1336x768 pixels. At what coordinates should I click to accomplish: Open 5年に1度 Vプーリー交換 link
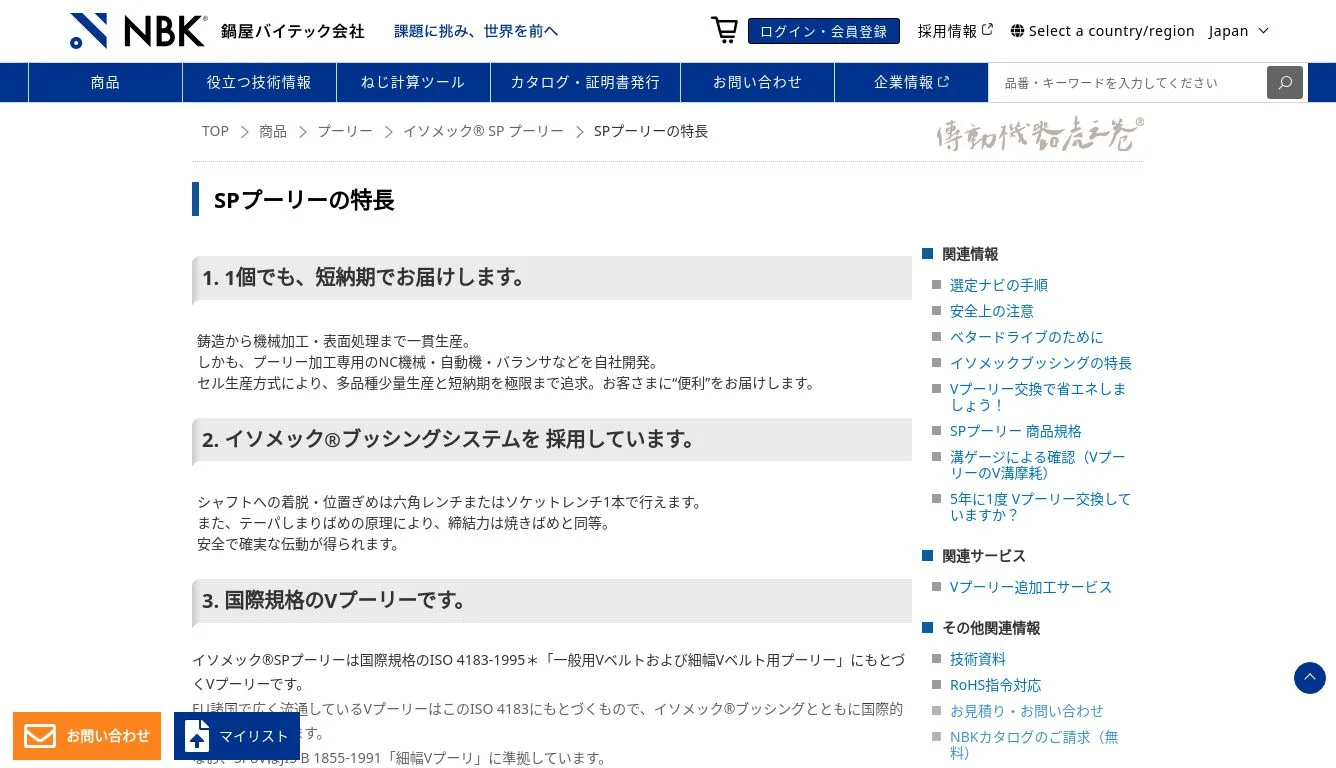[1041, 507]
